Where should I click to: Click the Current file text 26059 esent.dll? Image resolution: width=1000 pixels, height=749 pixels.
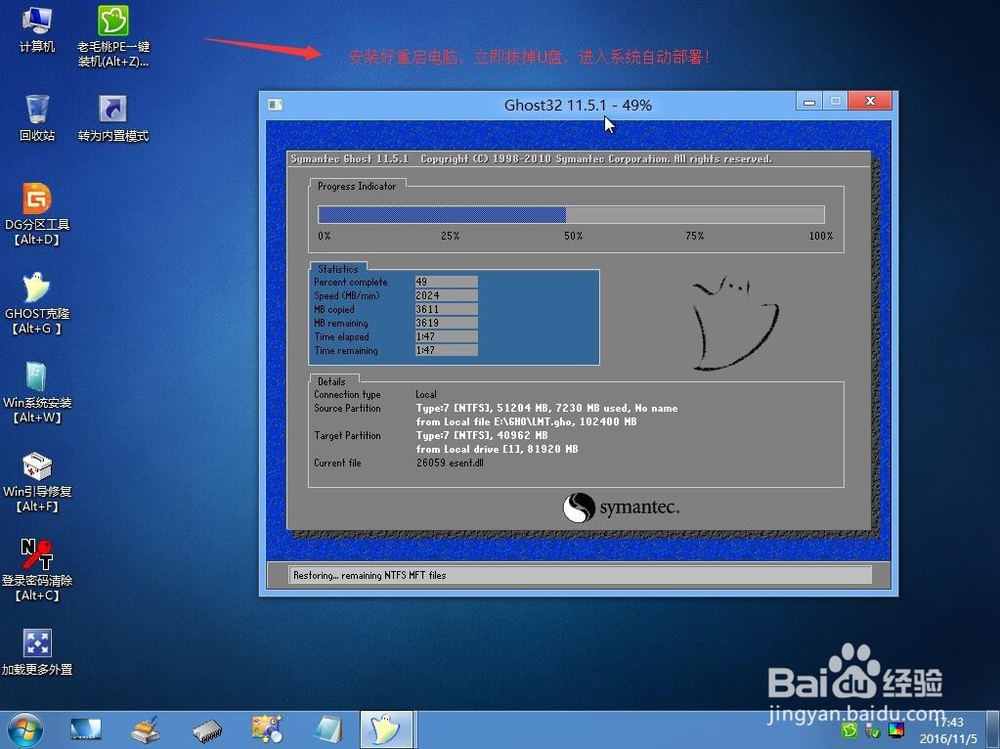pyautogui.click(x=450, y=463)
